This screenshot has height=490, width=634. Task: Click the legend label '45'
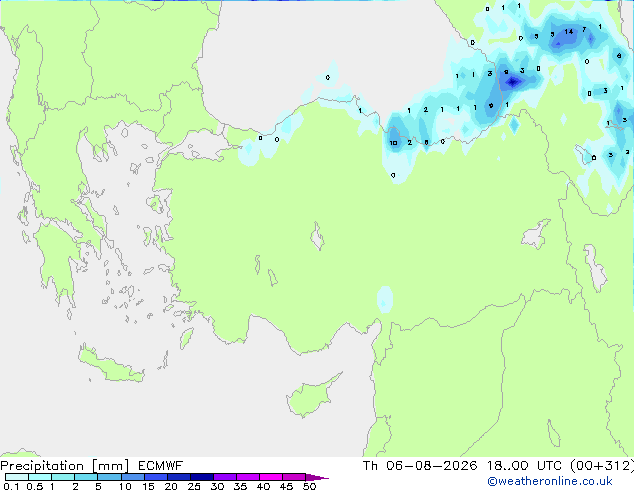[286, 486]
